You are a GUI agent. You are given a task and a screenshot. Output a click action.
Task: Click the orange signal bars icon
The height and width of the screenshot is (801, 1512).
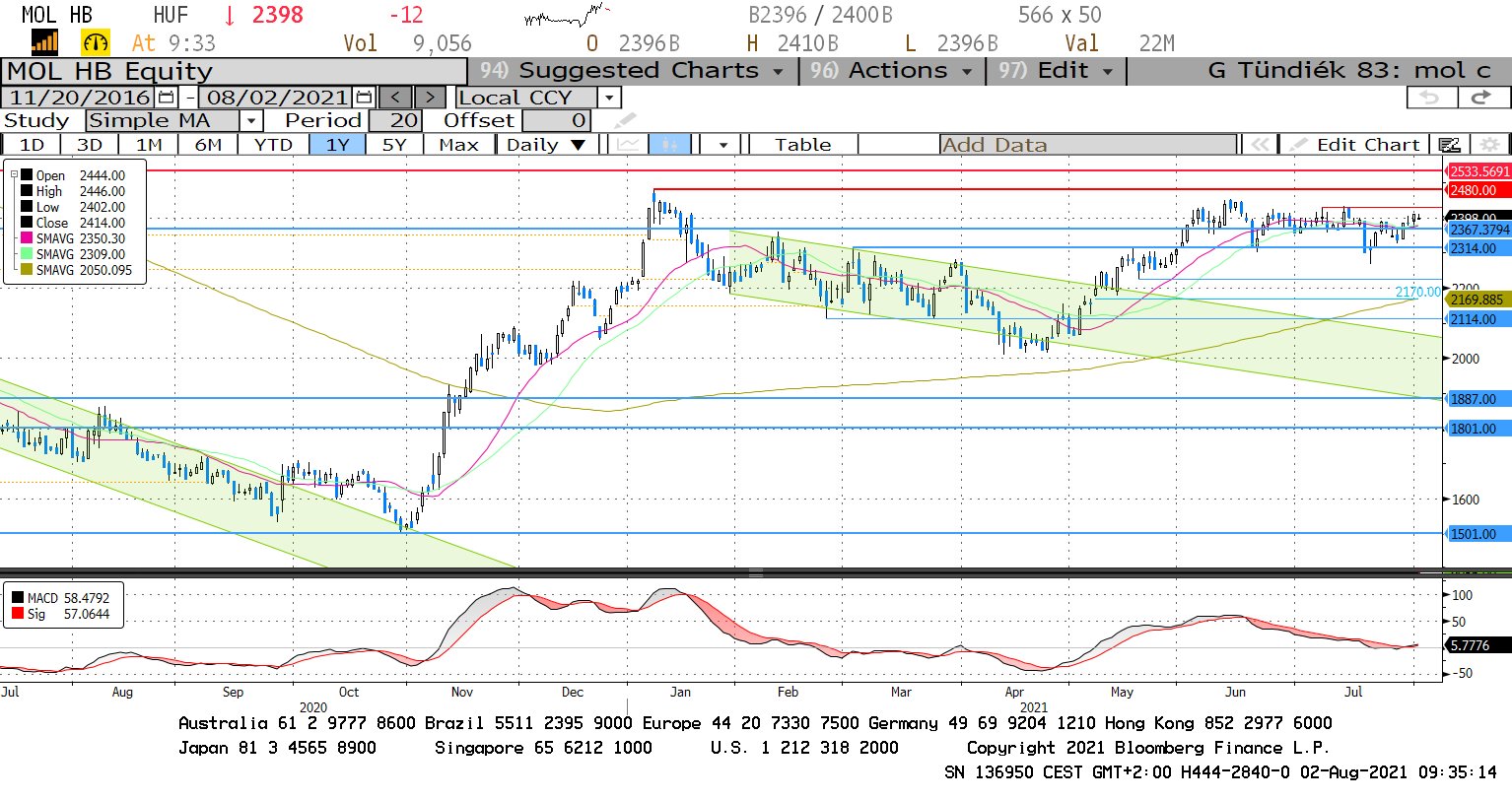[x=44, y=42]
